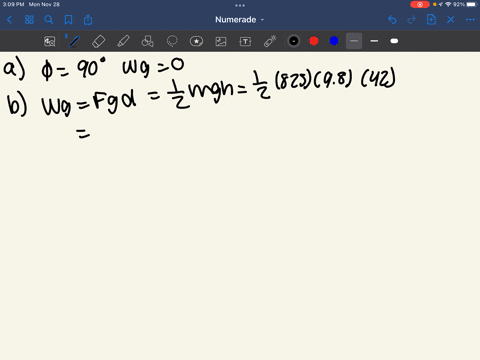Viewport: 480px width, 360px height.
Task: Add a new page
Action: pyautogui.click(x=431, y=20)
